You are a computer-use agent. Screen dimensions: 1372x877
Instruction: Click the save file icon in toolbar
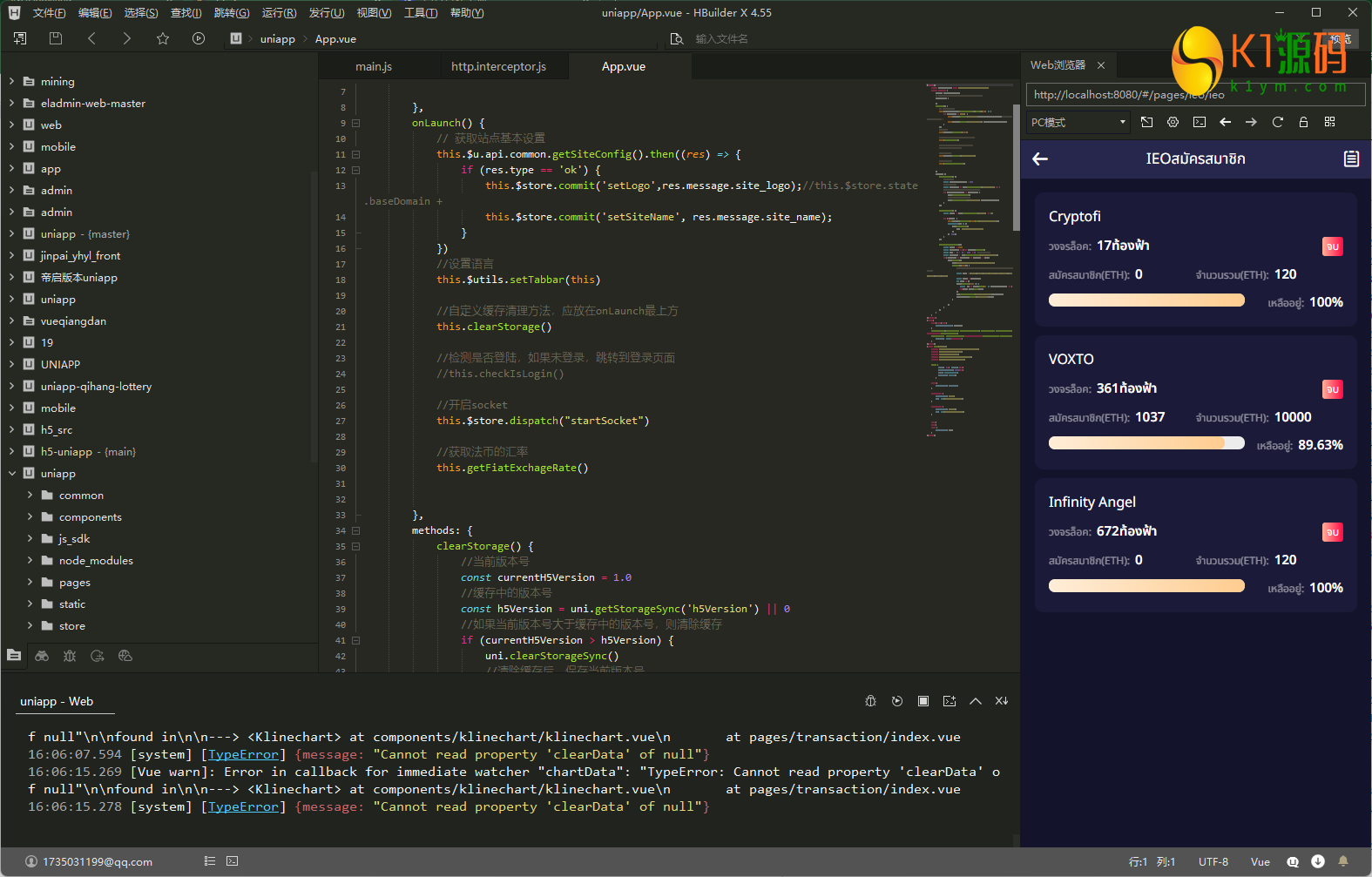click(56, 38)
